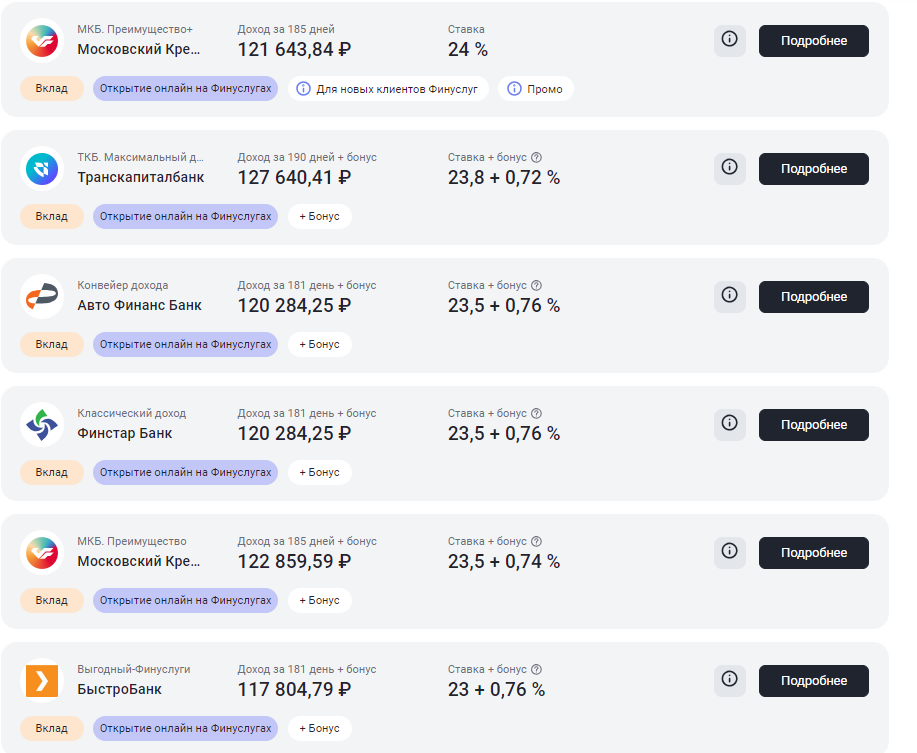Image resolution: width=917 pixels, height=753 pixels.
Task: Click БыстроБанк orange logo
Action: tap(42, 680)
